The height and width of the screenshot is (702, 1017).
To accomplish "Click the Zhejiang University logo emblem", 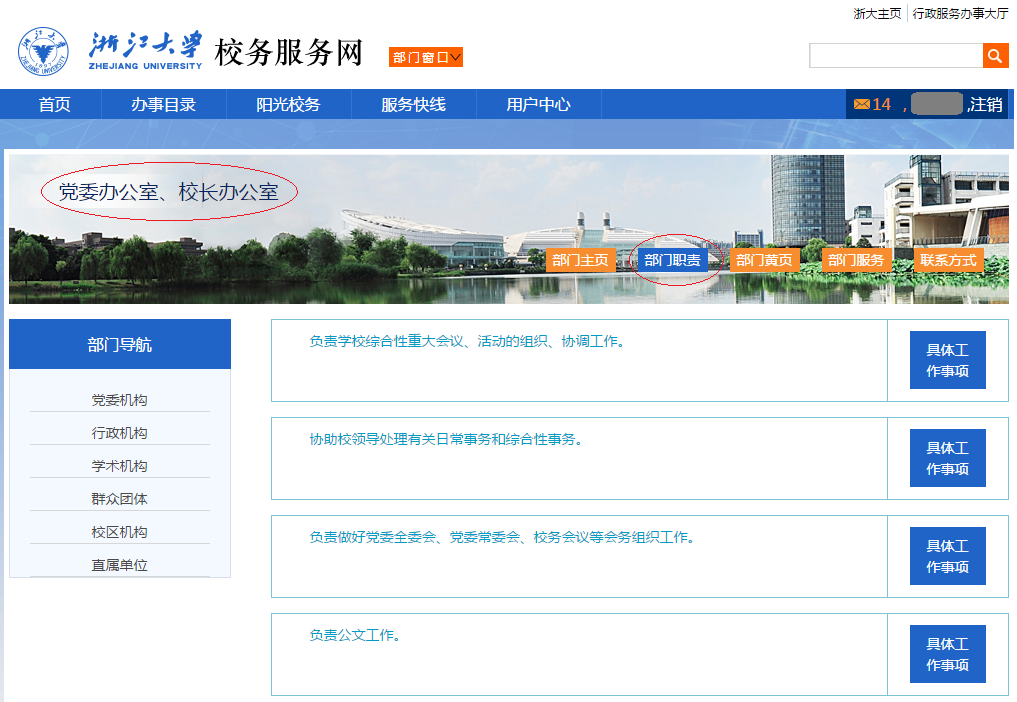I will point(43,53).
